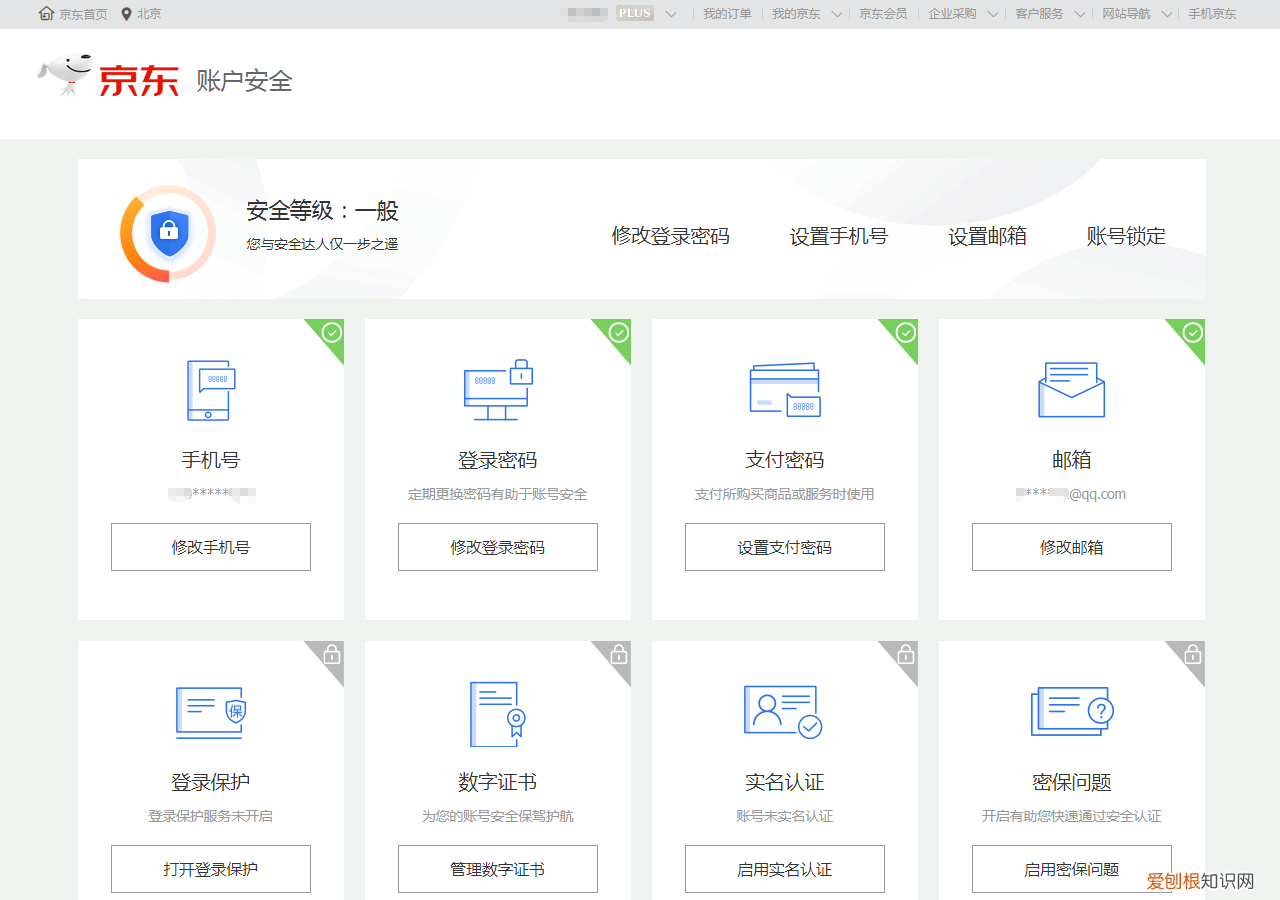The height and width of the screenshot is (900, 1280).
Task: Click the JD dog mascot logo
Action: (64, 72)
